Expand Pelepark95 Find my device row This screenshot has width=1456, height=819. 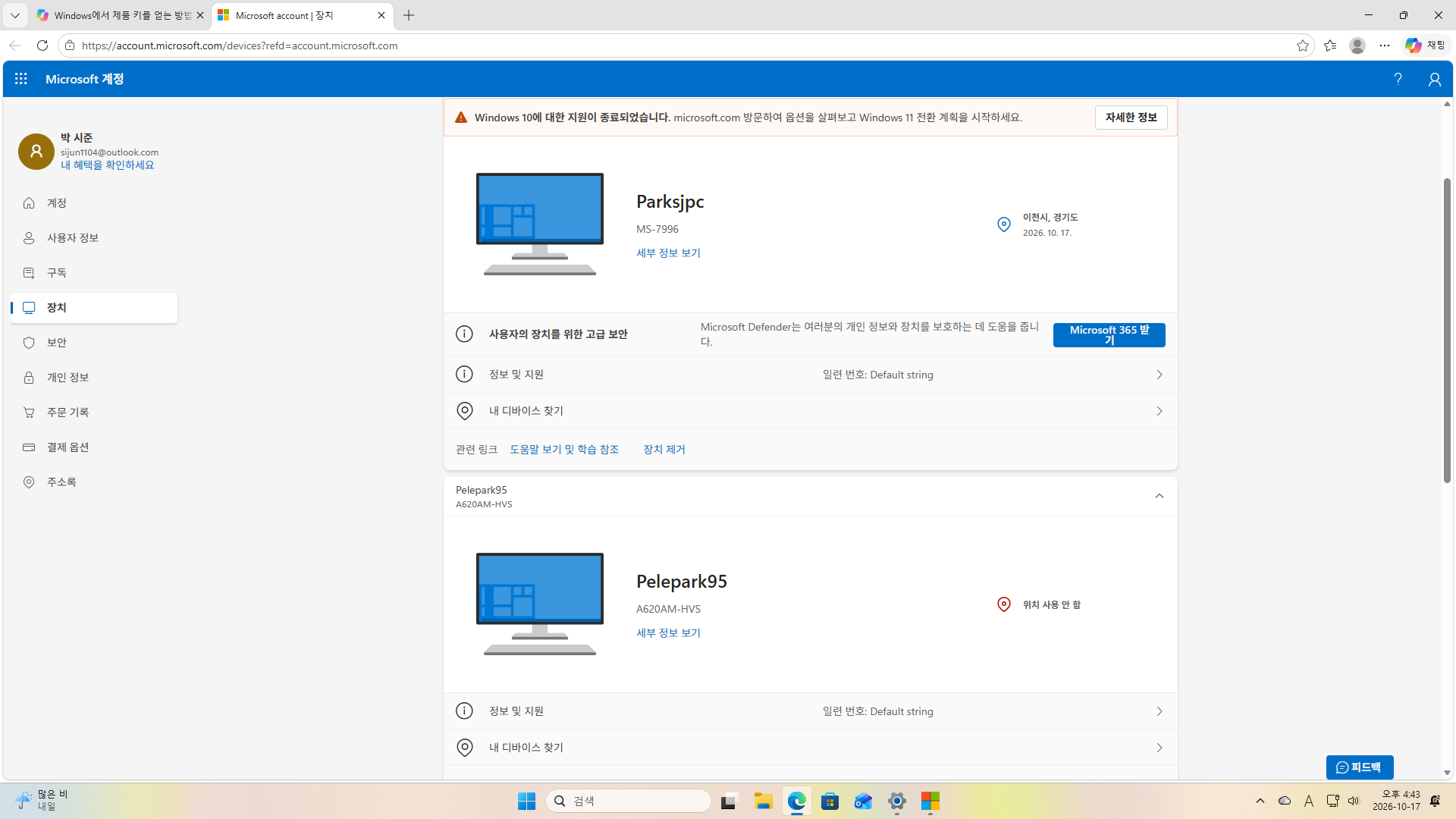810,748
